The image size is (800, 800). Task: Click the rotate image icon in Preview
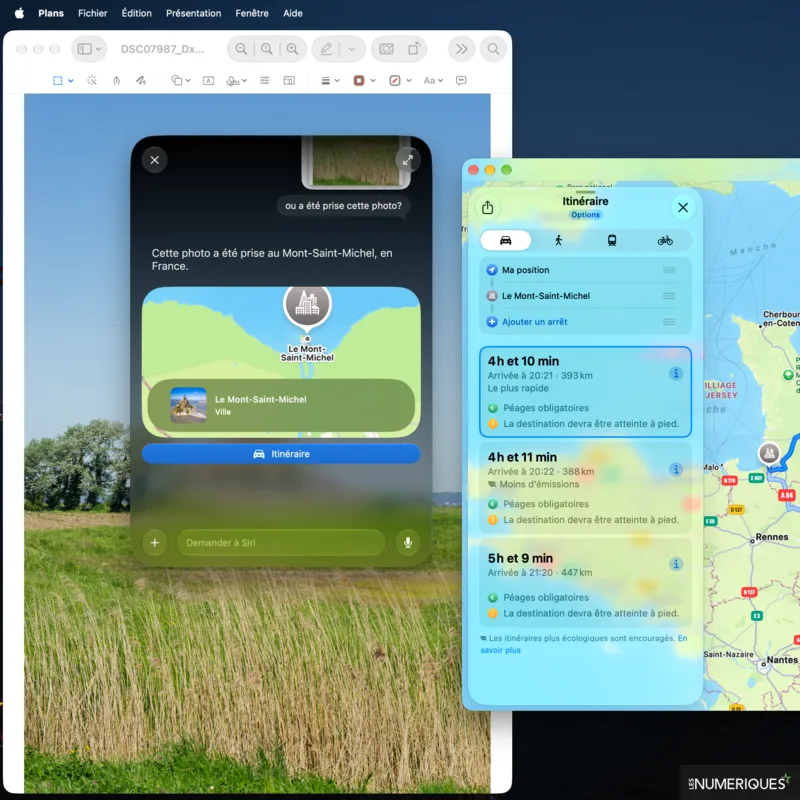coord(414,49)
